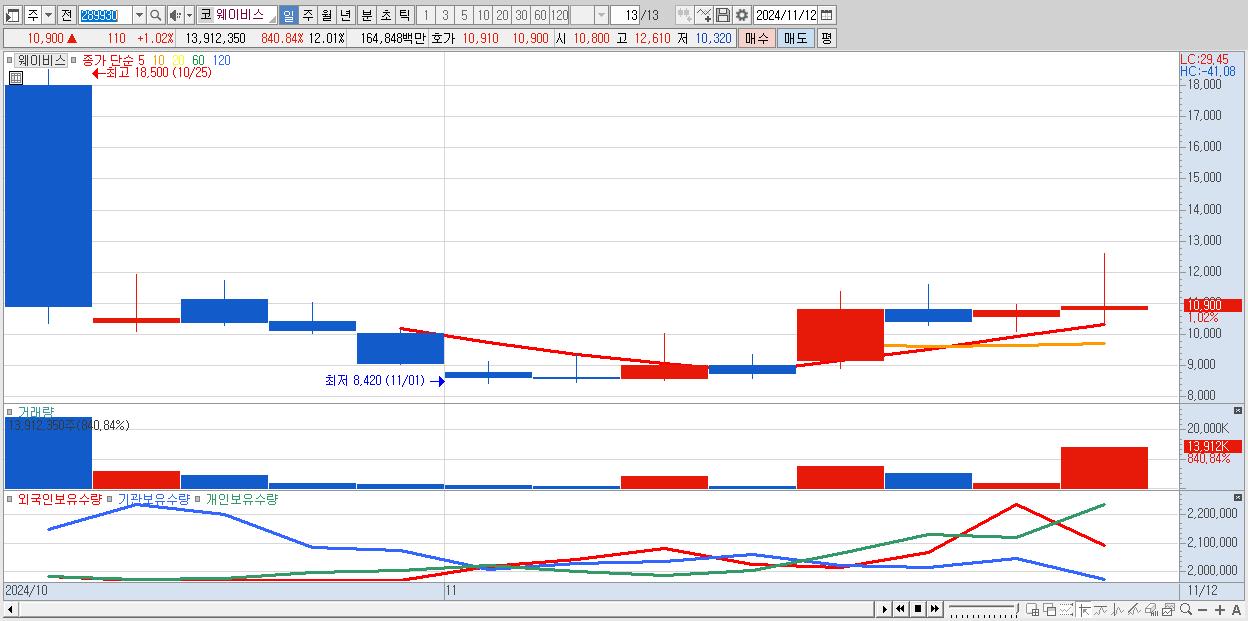Open stock search magnifier icon
Screen dimensions: 1248x621
155,15
